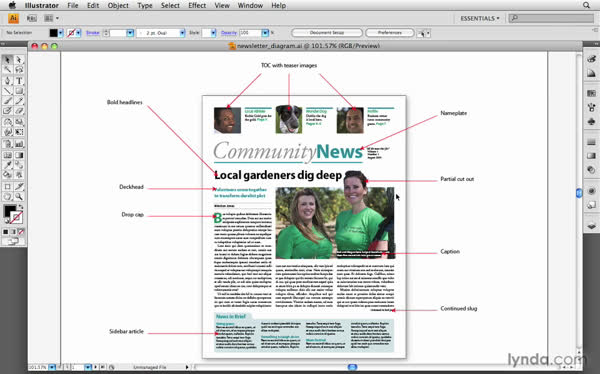This screenshot has width=600, height=374.
Task: Toggle the default fill and stroke icon
Action: 7,220
